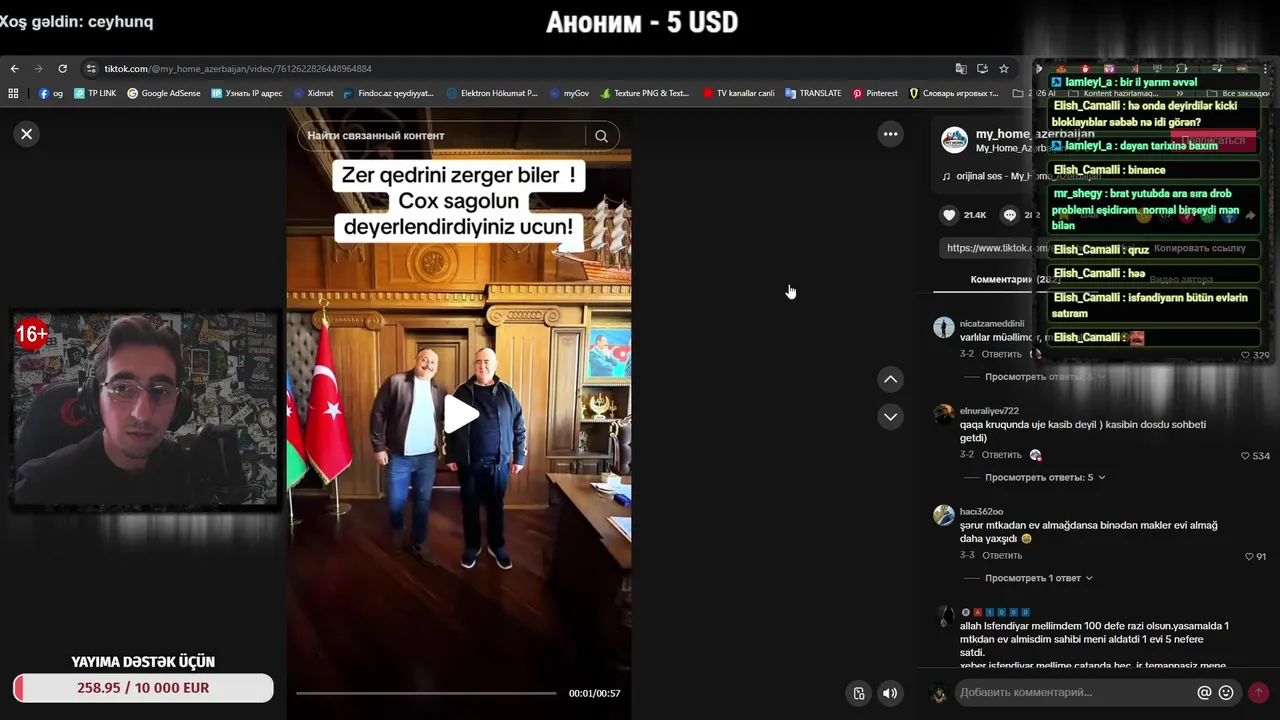1280x720 pixels.
Task: Open the my_home_azerbaijan profile avatar
Action: point(954,140)
